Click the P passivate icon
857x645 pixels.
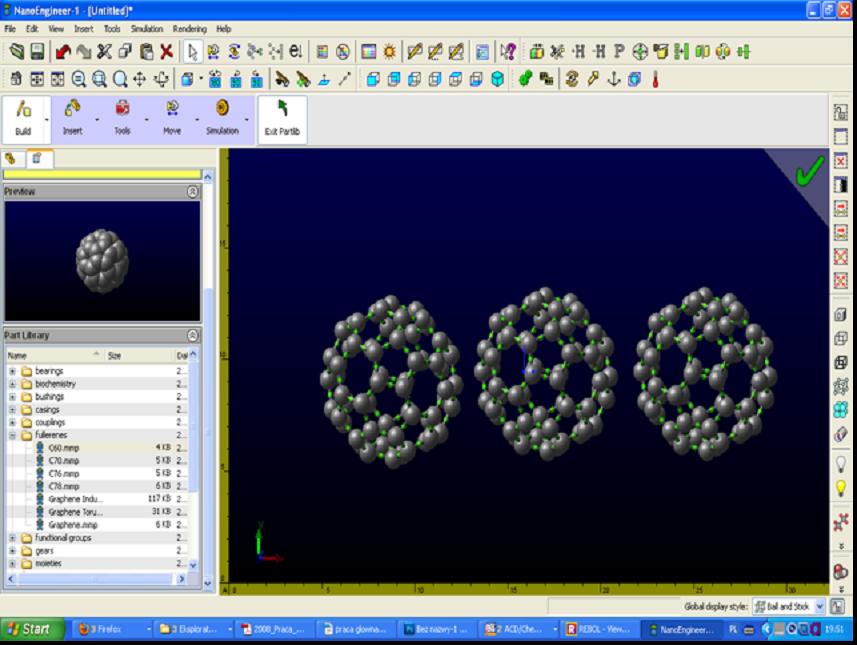point(619,51)
